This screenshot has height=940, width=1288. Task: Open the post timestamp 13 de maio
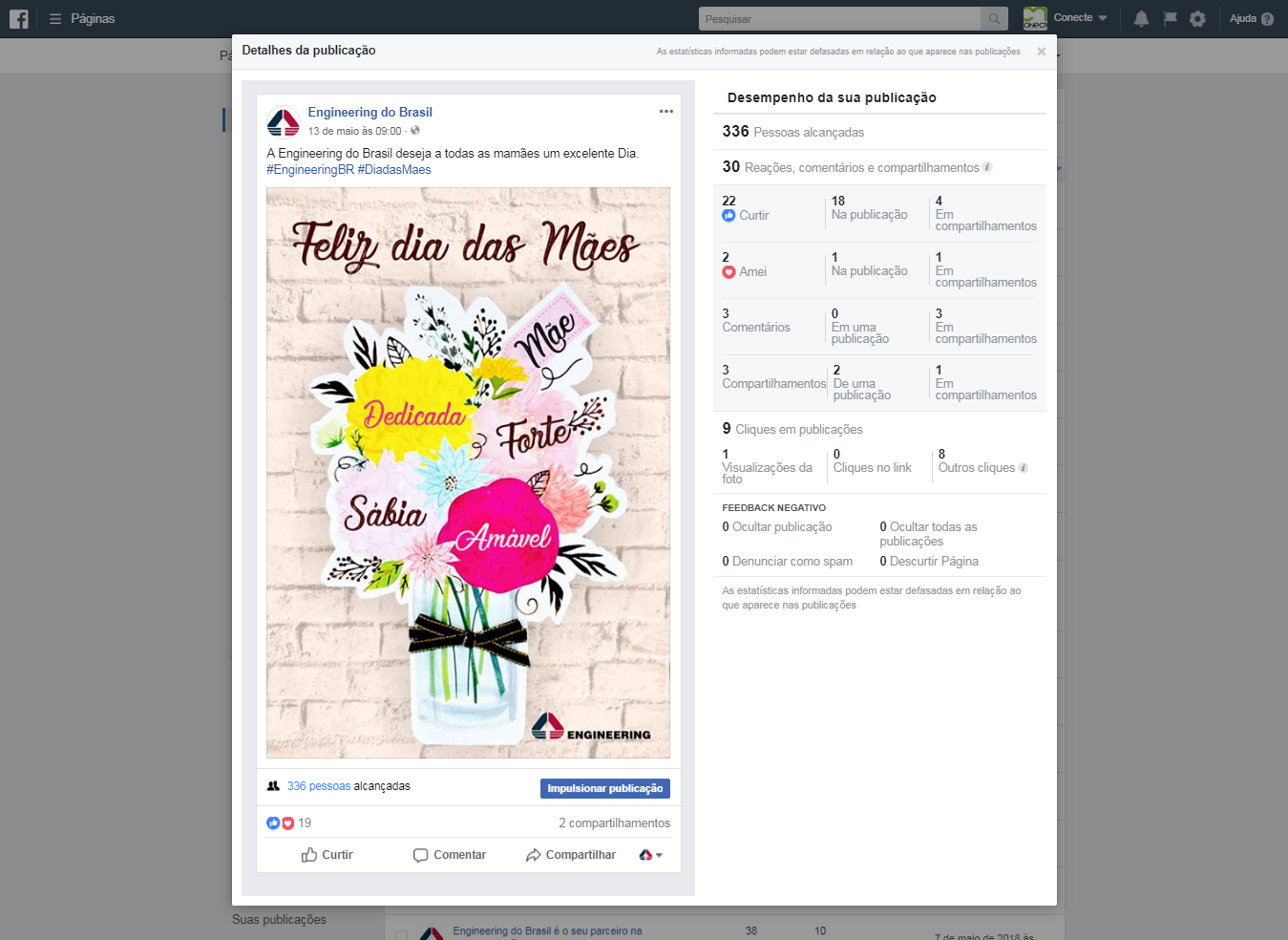pos(354,132)
